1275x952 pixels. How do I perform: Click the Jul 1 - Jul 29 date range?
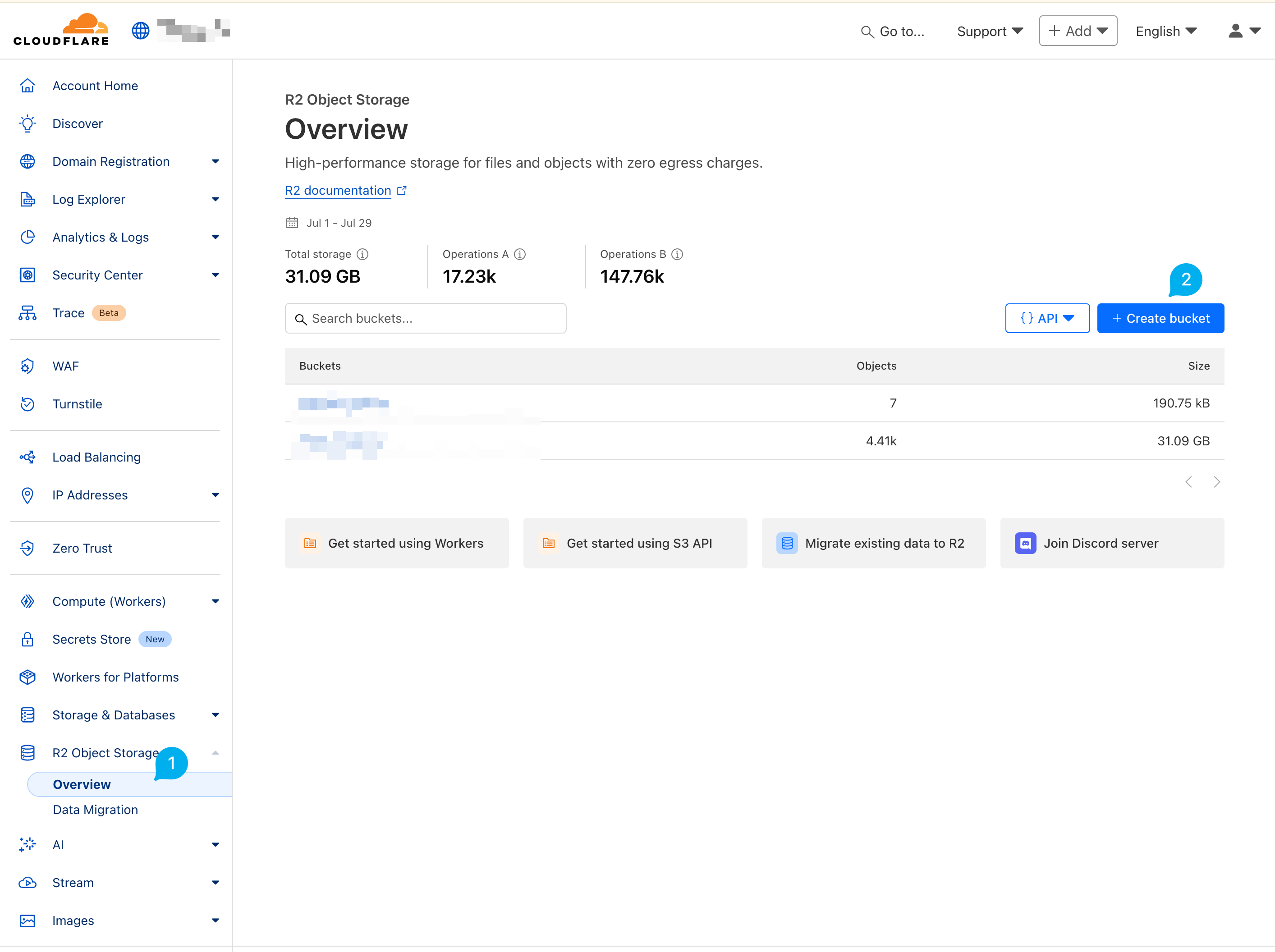(x=339, y=222)
